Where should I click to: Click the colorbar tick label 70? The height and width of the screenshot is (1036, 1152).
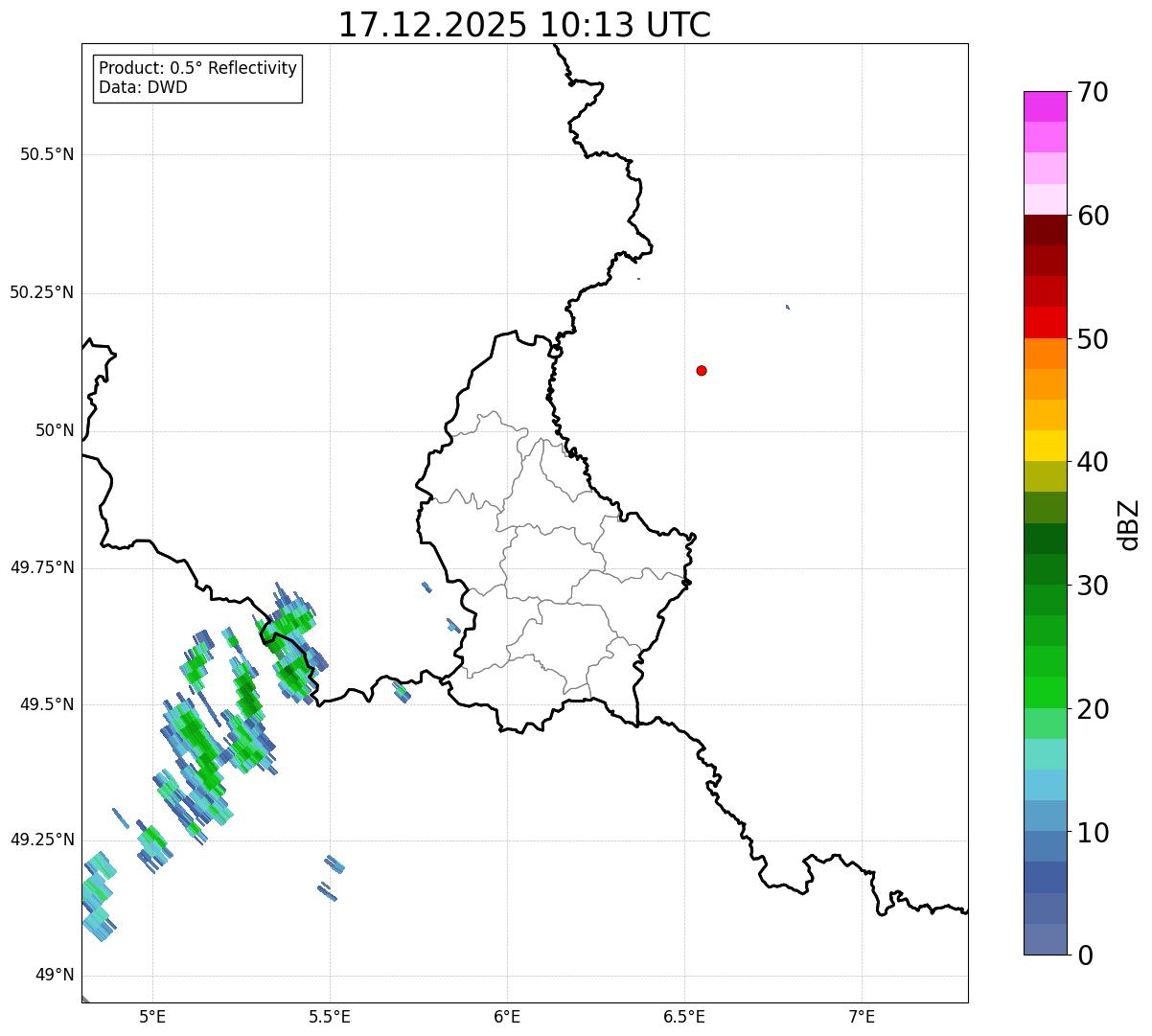[1092, 93]
